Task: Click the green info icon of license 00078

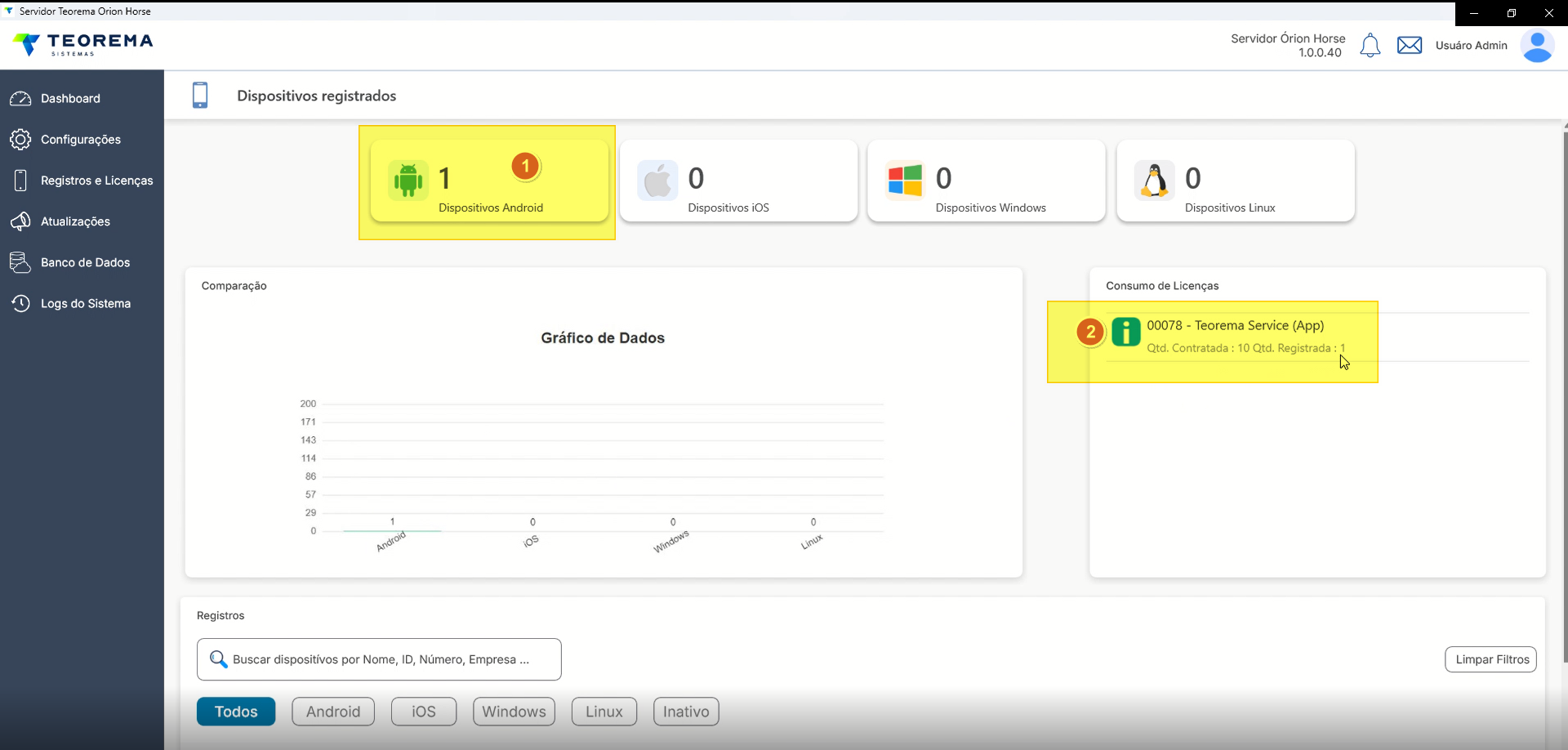Action: click(1126, 332)
